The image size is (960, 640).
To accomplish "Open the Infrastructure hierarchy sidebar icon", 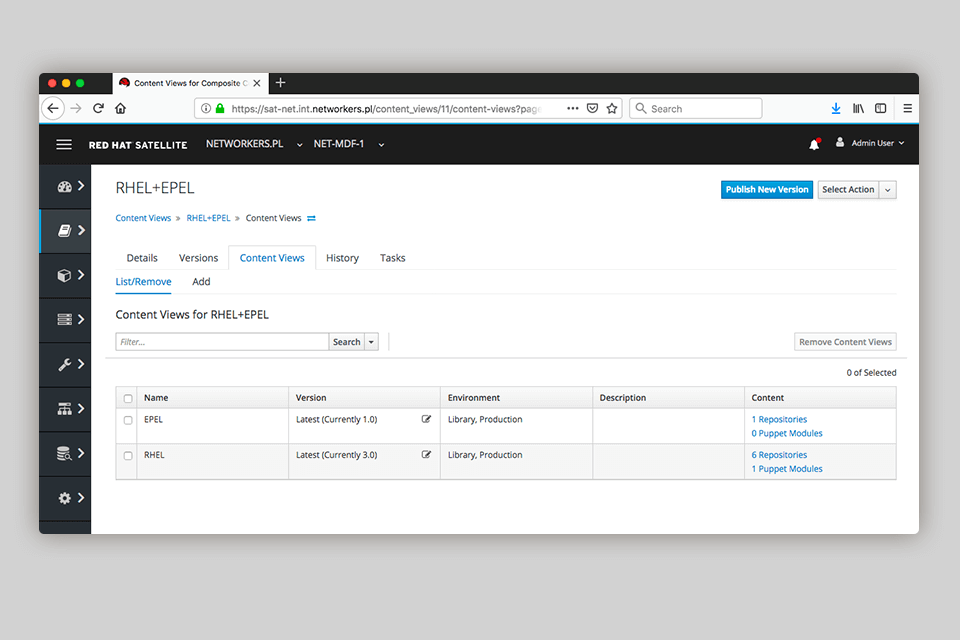I will click(x=65, y=409).
